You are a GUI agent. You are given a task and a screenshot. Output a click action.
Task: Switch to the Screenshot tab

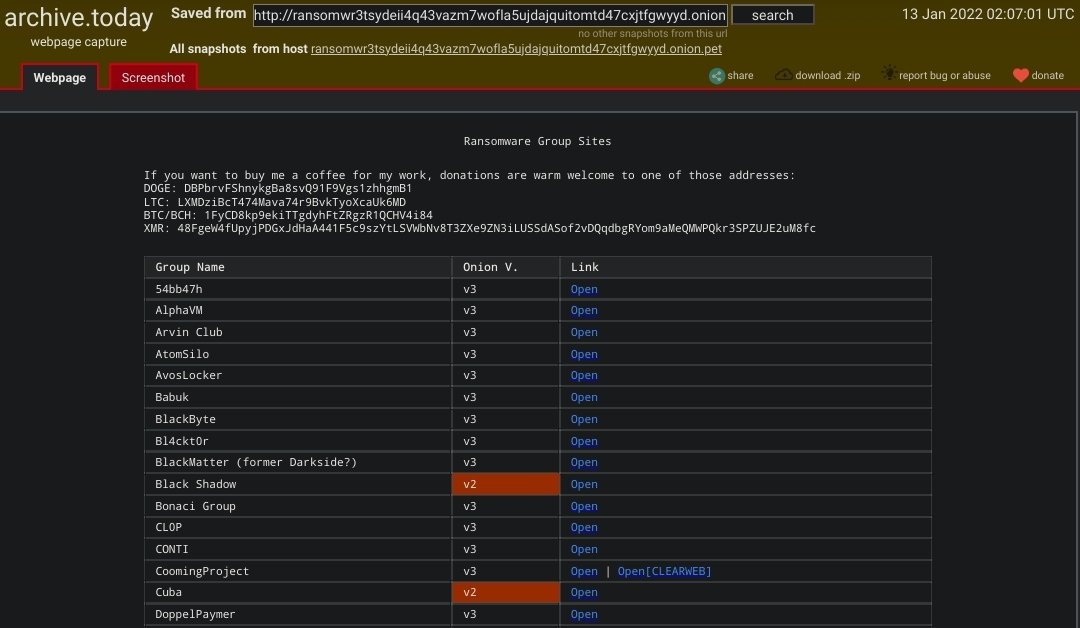click(x=153, y=78)
